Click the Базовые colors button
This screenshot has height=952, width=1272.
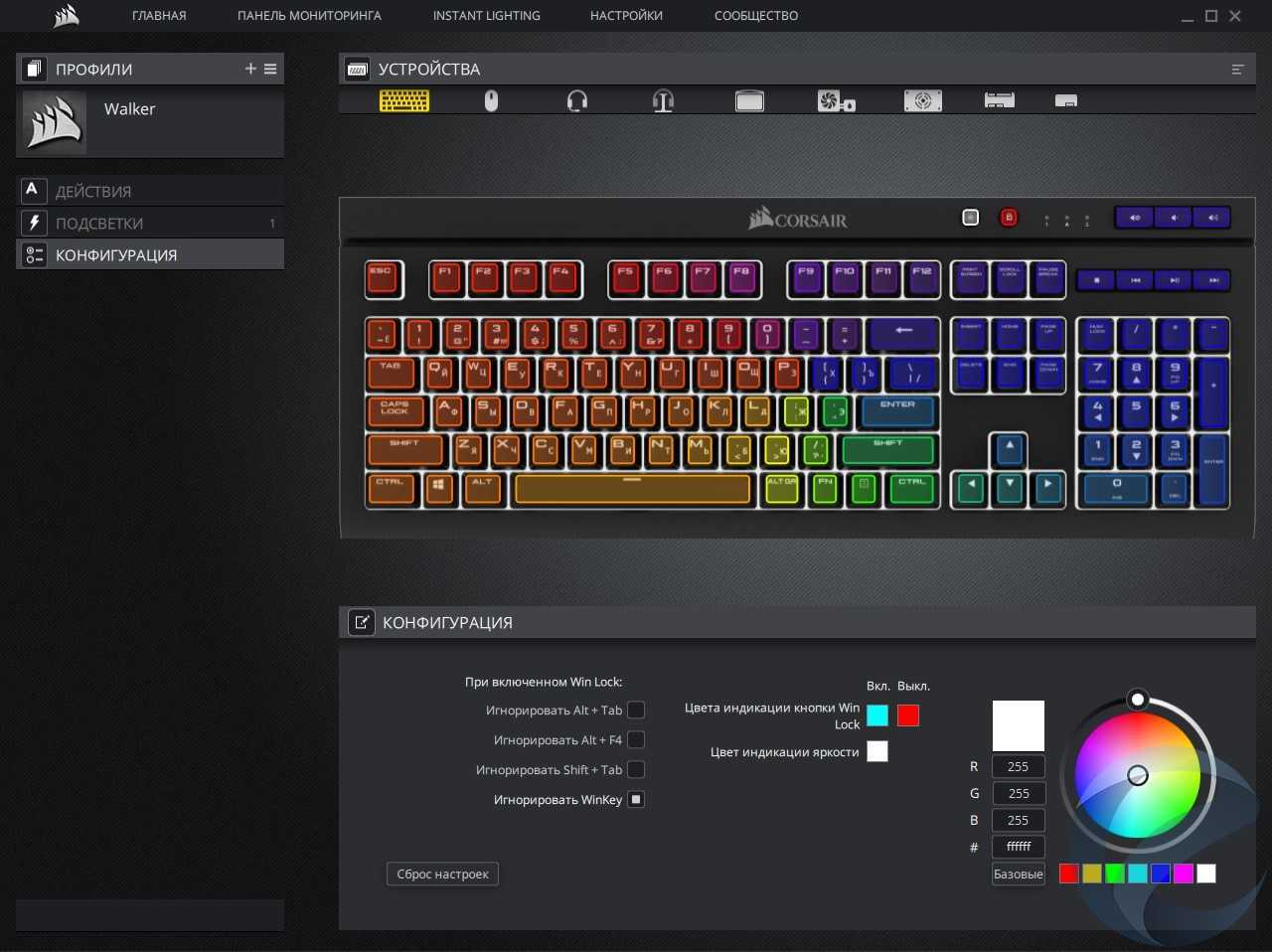tap(1018, 874)
